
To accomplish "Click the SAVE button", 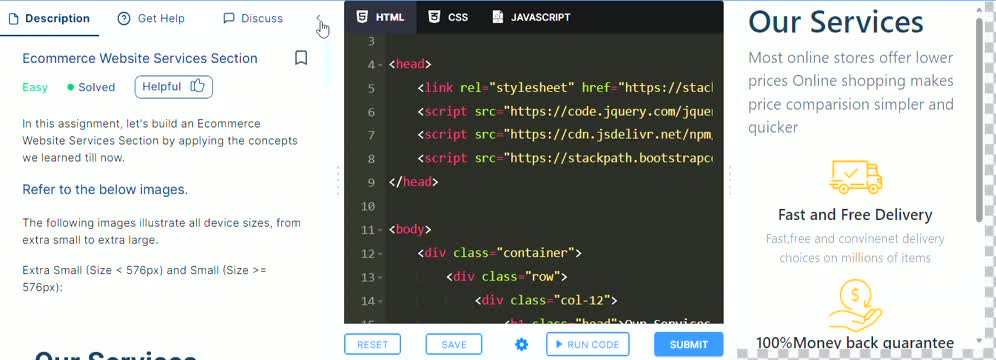I will click(454, 345).
